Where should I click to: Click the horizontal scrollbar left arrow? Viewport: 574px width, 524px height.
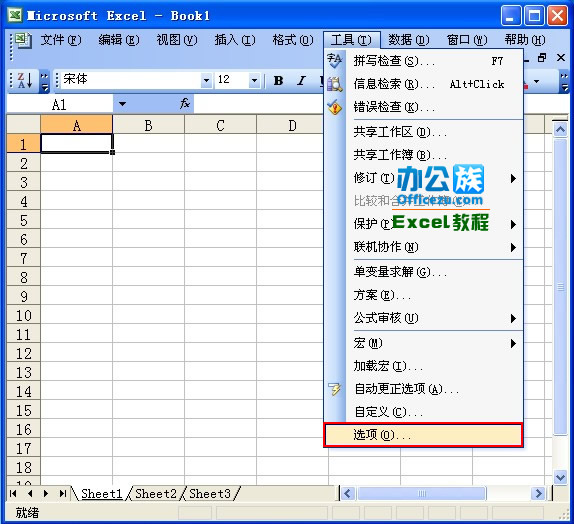pyautogui.click(x=348, y=494)
